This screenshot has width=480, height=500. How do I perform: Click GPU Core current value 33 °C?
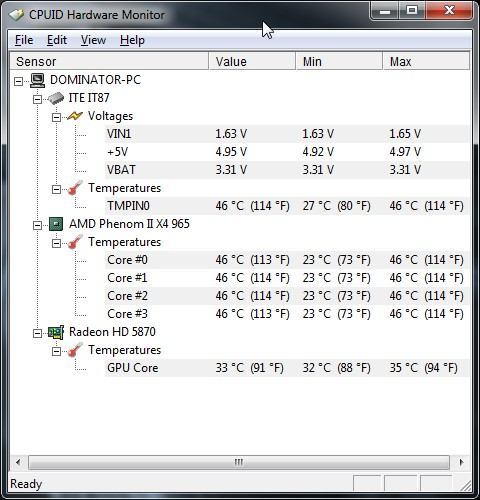tap(249, 368)
